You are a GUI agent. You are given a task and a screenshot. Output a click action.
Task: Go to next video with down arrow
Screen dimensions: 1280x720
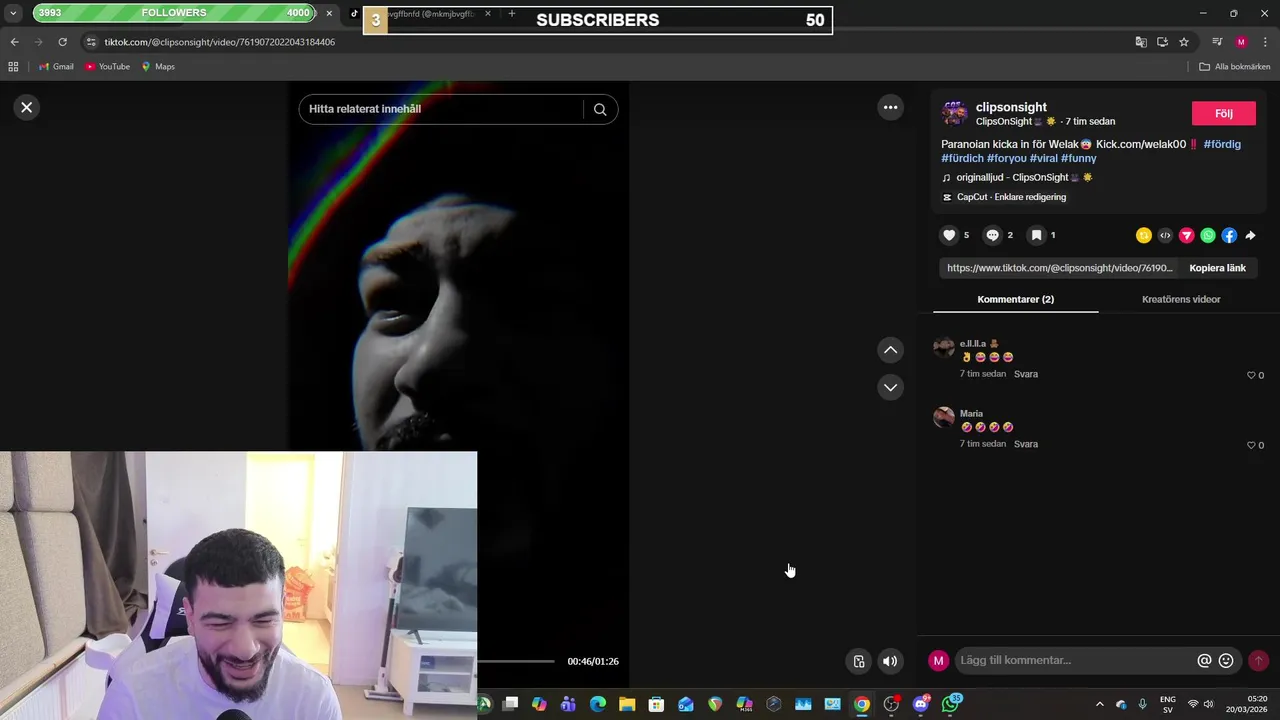890,387
